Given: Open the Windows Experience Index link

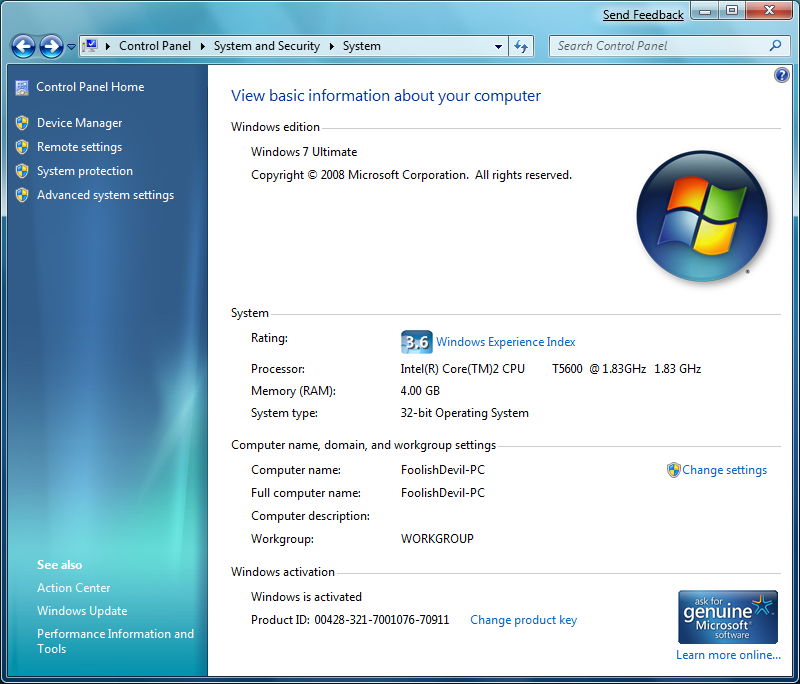Looking at the screenshot, I should click(x=506, y=342).
